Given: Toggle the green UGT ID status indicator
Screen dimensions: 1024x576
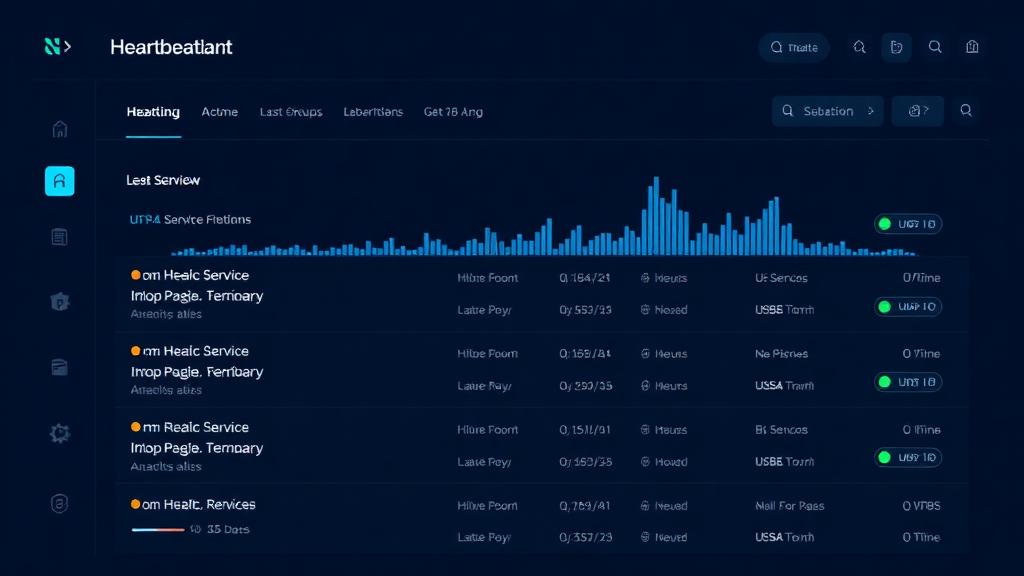Looking at the screenshot, I should [907, 224].
